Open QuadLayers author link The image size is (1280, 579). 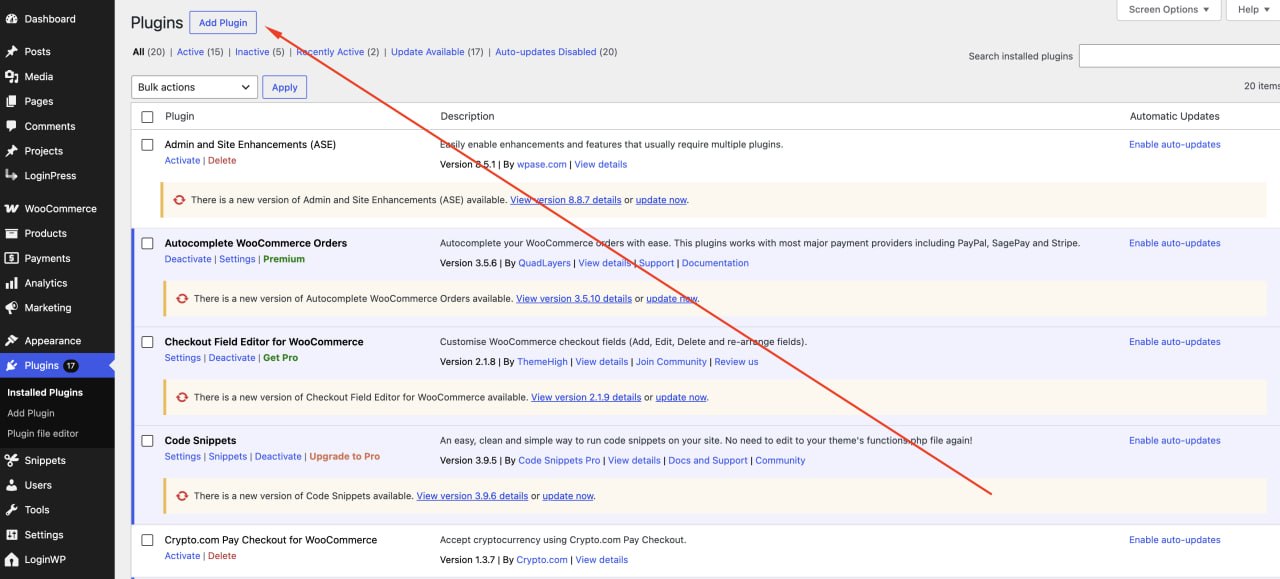point(545,264)
